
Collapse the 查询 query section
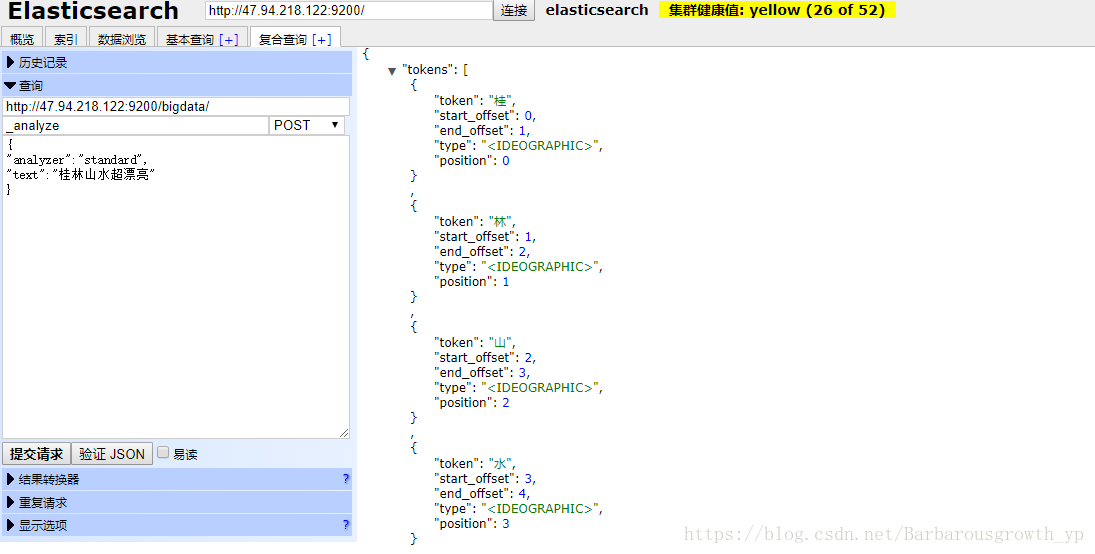177,85
